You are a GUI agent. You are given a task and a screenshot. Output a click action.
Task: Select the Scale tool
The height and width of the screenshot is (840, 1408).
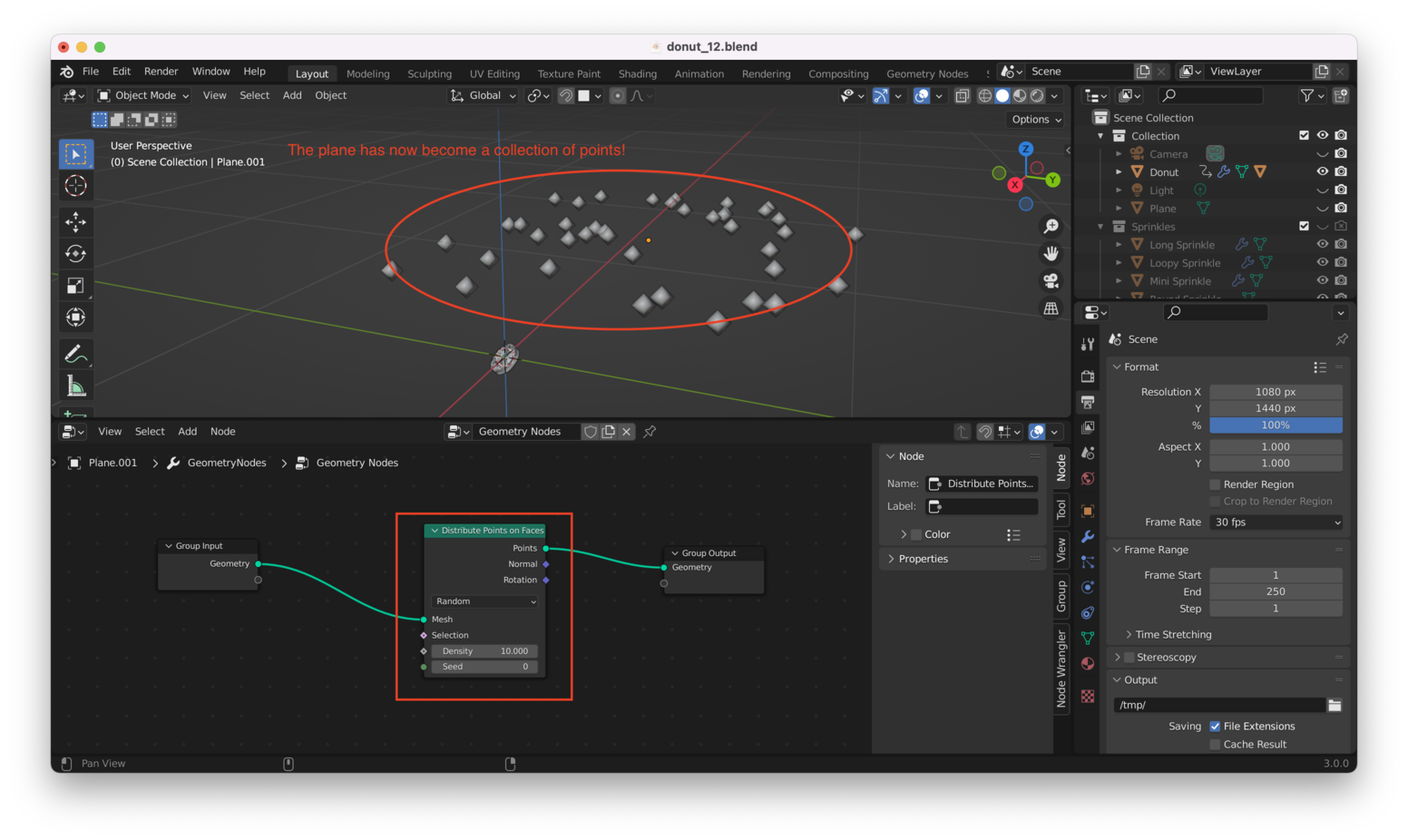(76, 286)
